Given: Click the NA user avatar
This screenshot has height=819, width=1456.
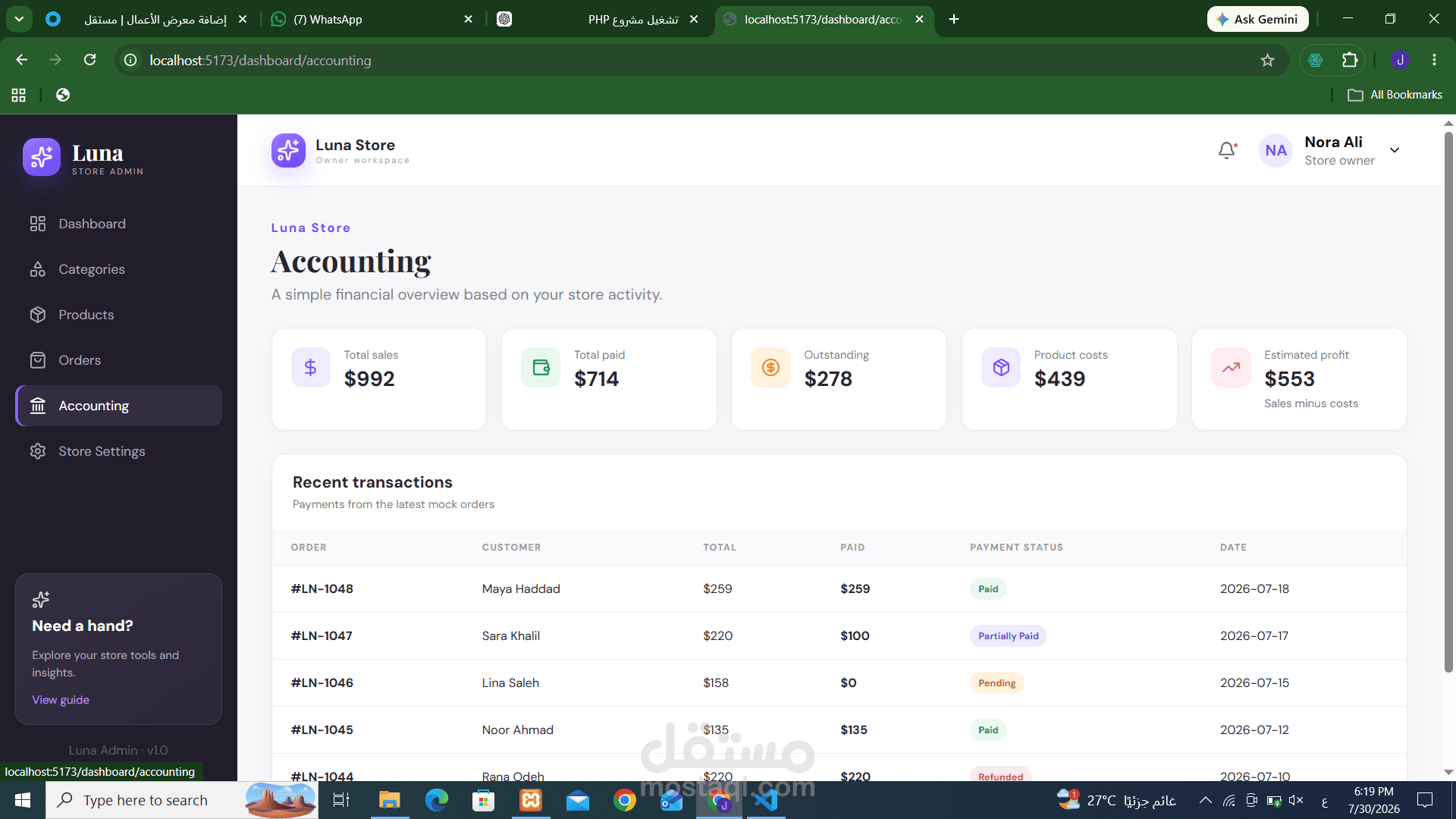Looking at the screenshot, I should [x=1276, y=150].
